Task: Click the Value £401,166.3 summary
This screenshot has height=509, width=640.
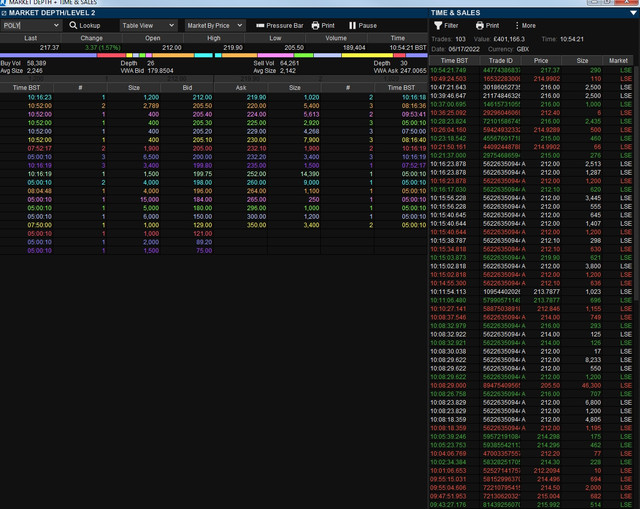Action: click(499, 39)
